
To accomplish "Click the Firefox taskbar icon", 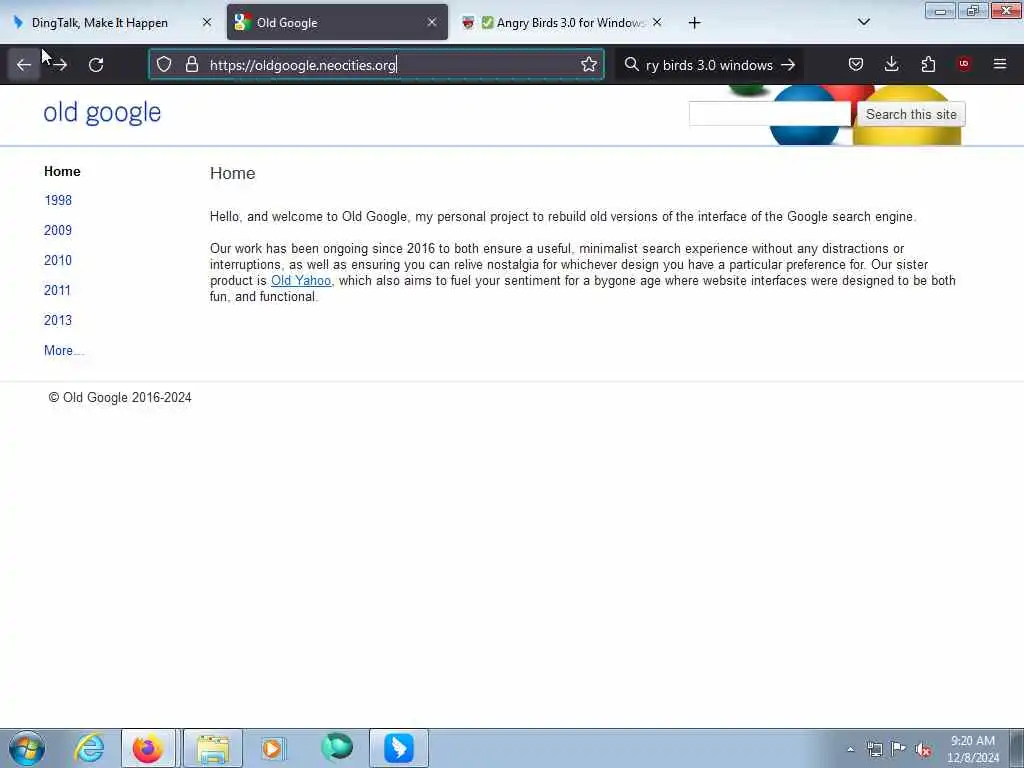I will 148,748.
